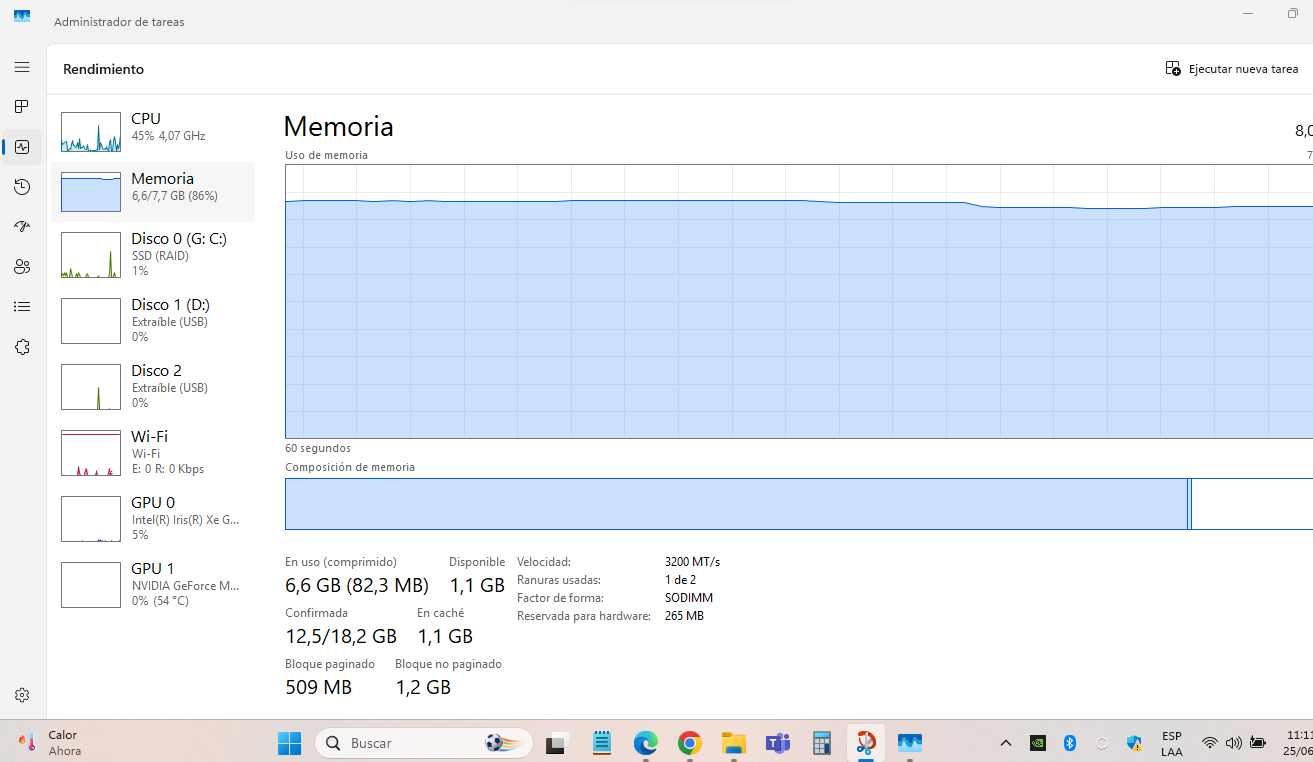Open the App history page icon
Viewport: 1313px width, 762px height.
click(22, 187)
